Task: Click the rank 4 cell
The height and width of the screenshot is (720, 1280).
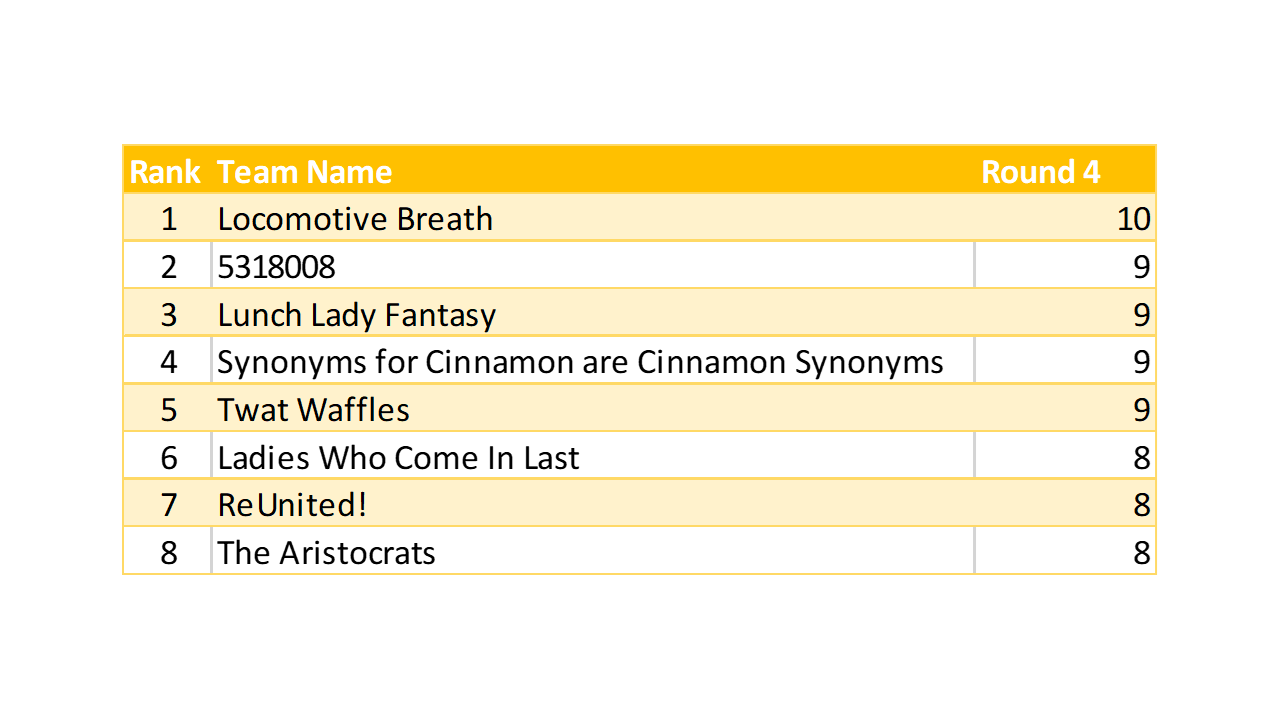Action: click(168, 362)
